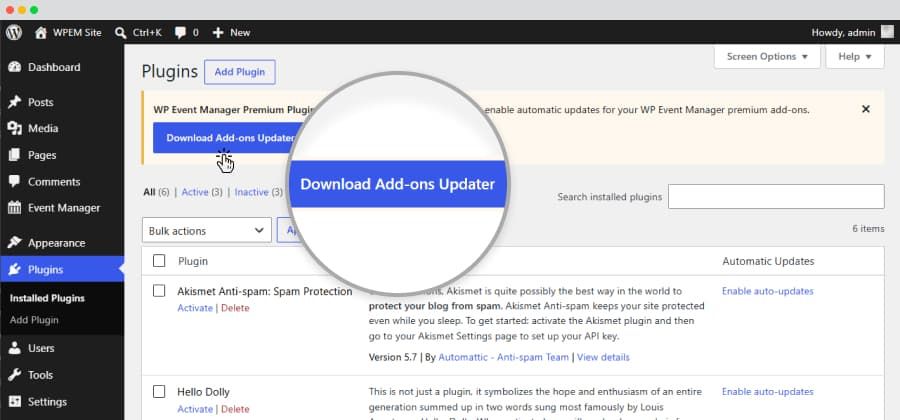Image resolution: width=900 pixels, height=420 pixels.
Task: Click the admin avatar next to Howdy
Action: point(887,32)
